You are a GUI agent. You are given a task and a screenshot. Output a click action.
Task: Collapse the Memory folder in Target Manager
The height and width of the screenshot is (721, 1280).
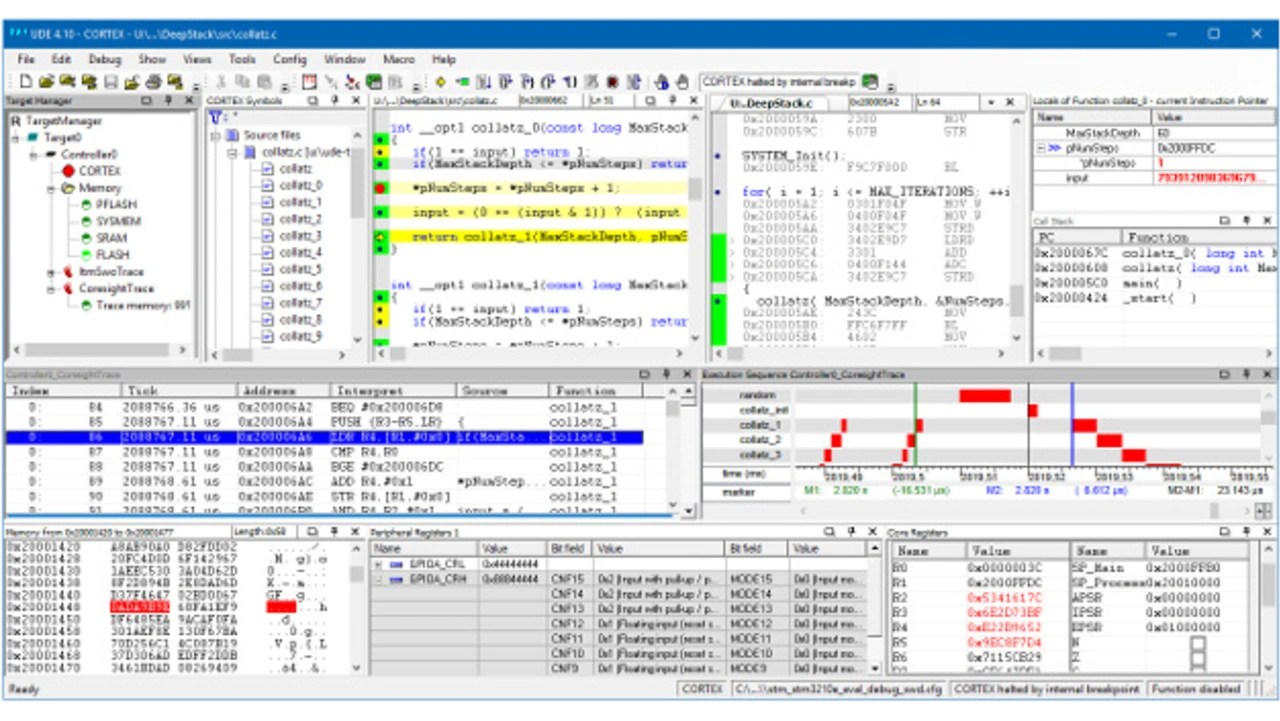click(x=52, y=188)
